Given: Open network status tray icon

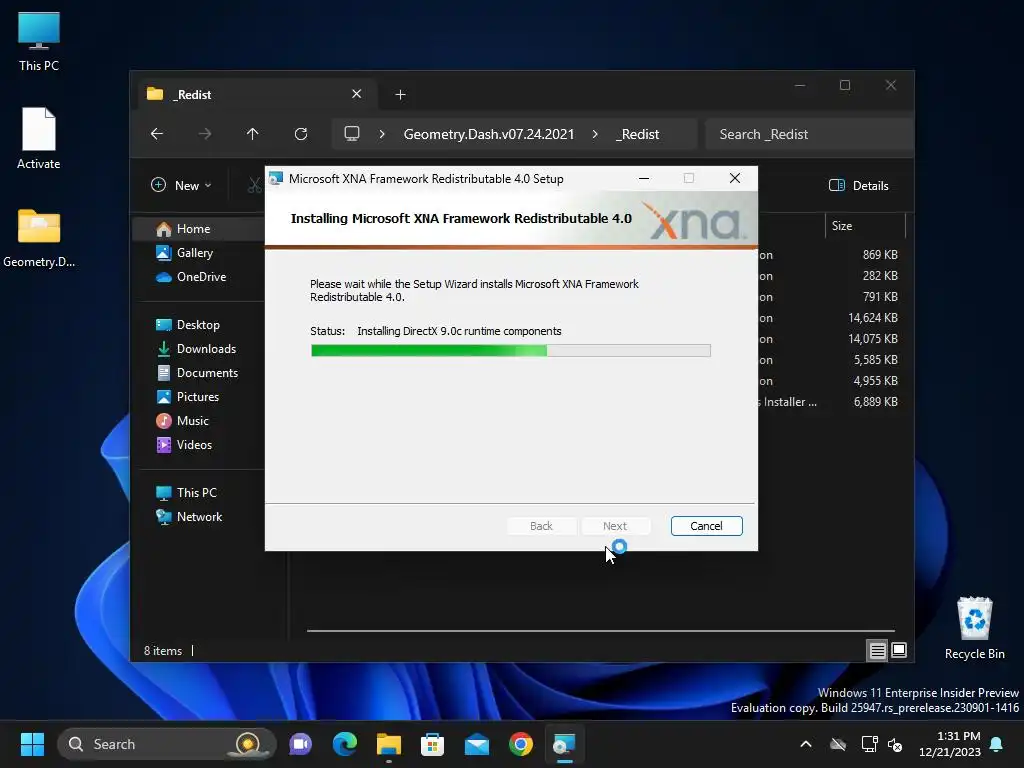Looking at the screenshot, I should [x=869, y=744].
